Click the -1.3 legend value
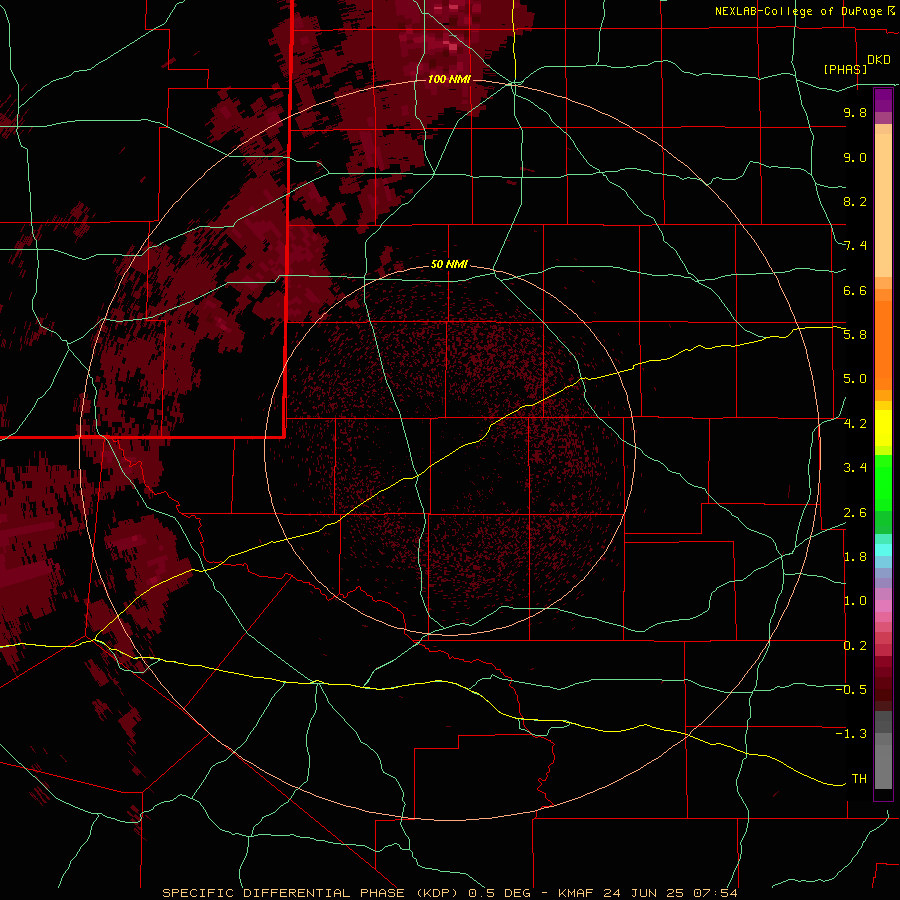 (851, 734)
